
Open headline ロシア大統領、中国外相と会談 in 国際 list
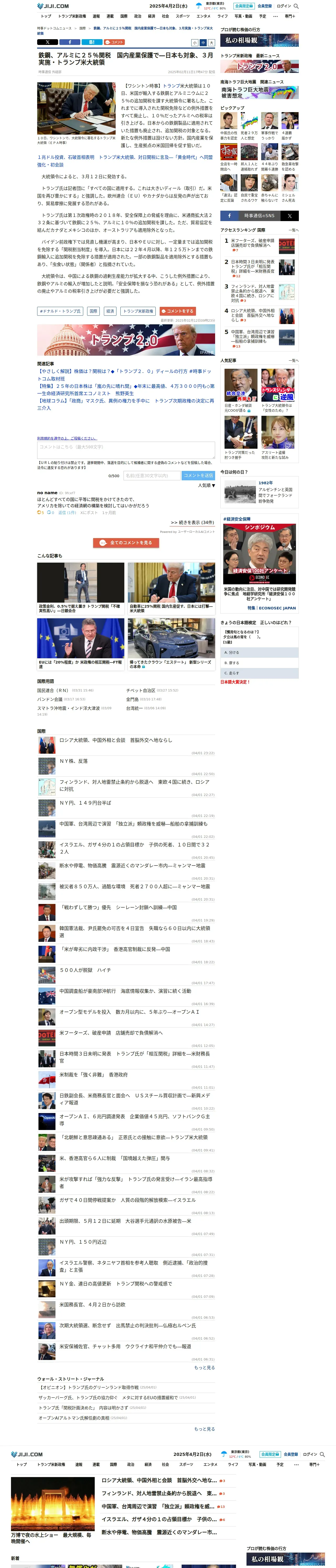tap(116, 740)
